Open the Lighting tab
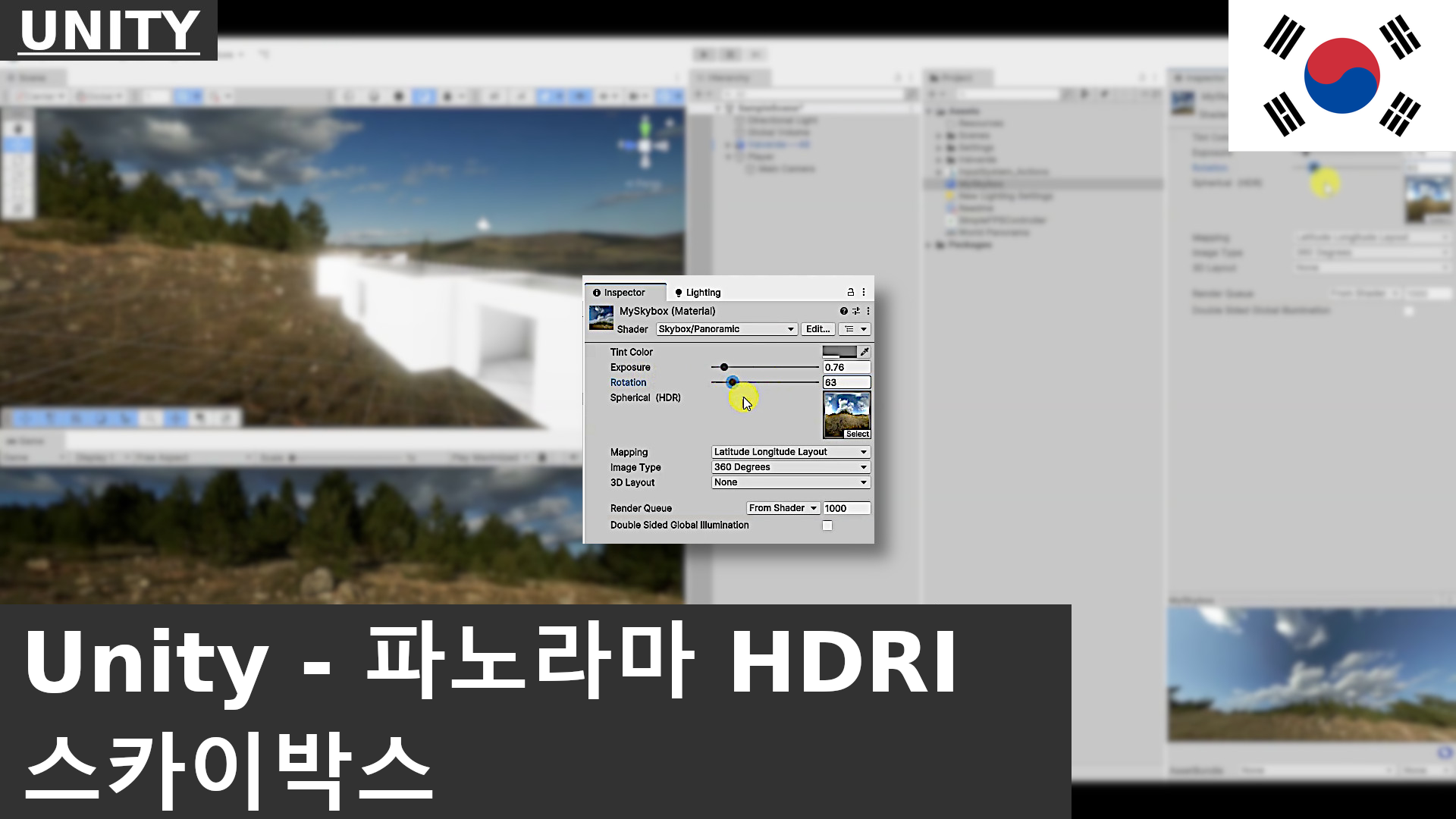This screenshot has width=1456, height=819. pos(698,293)
